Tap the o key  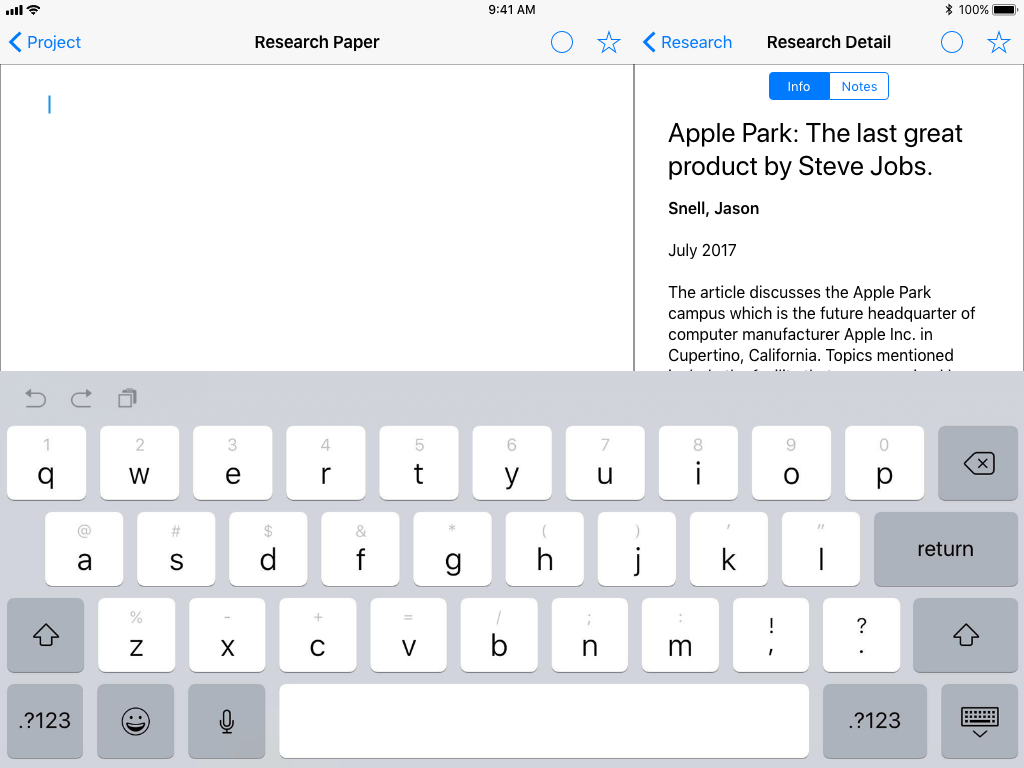791,463
